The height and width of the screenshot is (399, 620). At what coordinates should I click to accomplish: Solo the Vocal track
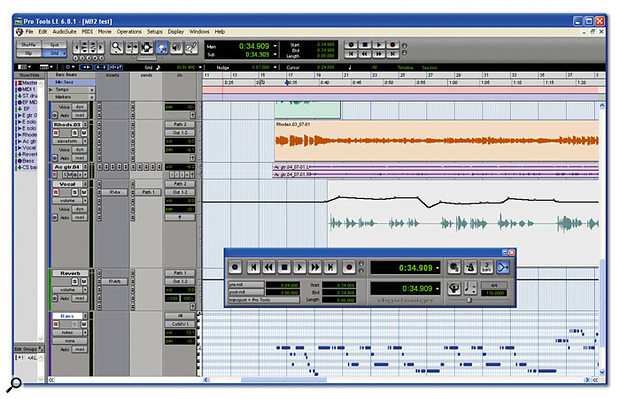click(x=75, y=192)
